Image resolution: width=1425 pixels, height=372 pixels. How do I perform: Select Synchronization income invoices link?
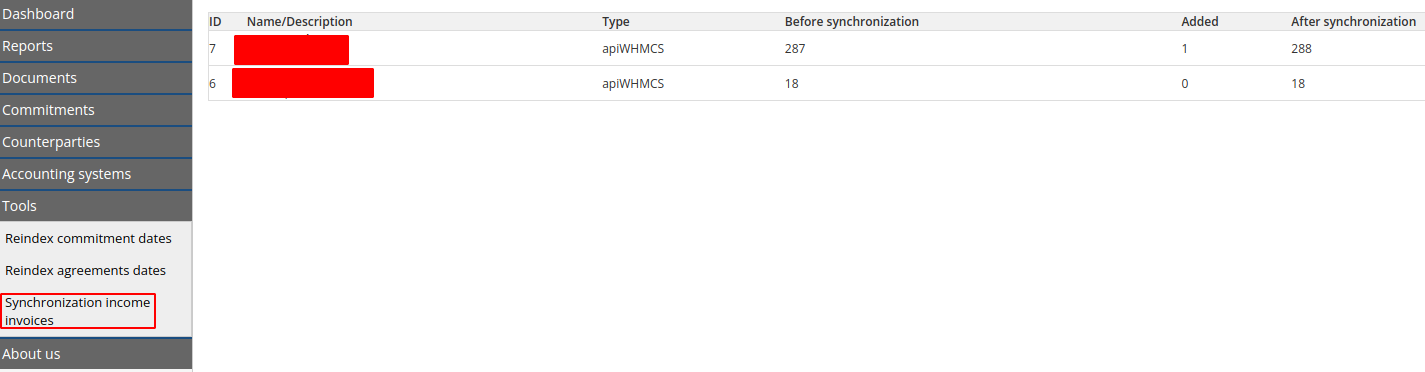point(78,311)
